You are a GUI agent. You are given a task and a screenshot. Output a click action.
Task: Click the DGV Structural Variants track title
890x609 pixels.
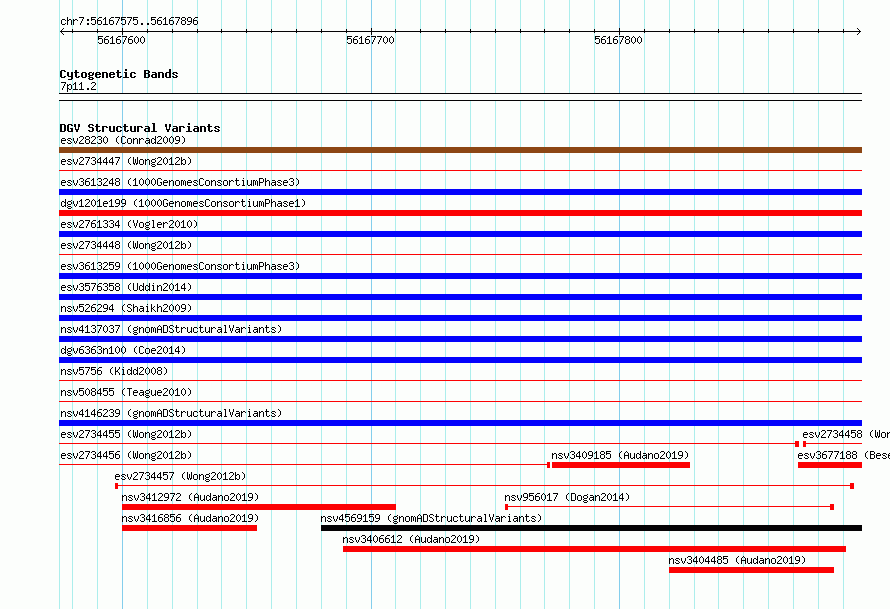[x=140, y=128]
